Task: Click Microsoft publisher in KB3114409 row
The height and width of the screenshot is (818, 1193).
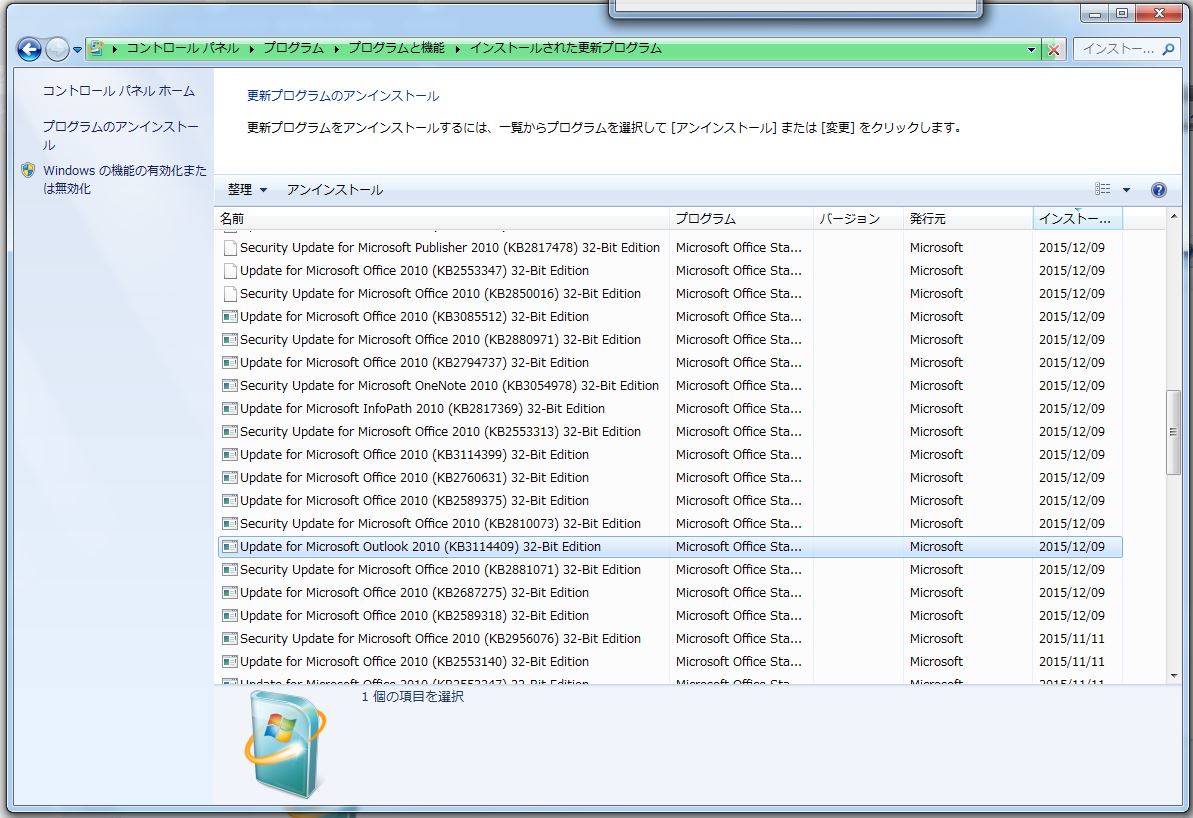Action: point(936,546)
